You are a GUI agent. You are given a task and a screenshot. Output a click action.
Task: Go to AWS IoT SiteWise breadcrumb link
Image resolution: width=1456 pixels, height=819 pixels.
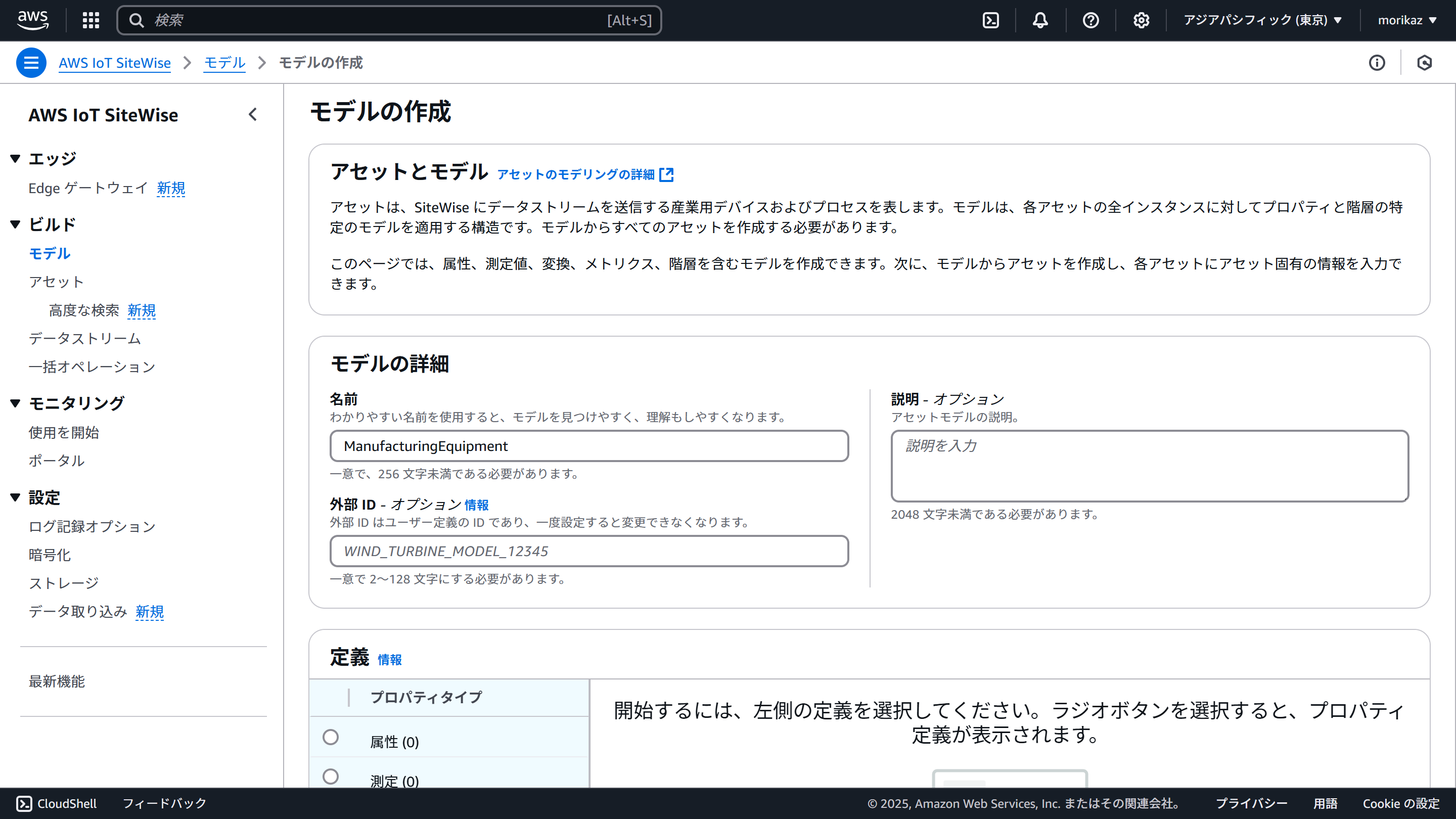coord(115,63)
